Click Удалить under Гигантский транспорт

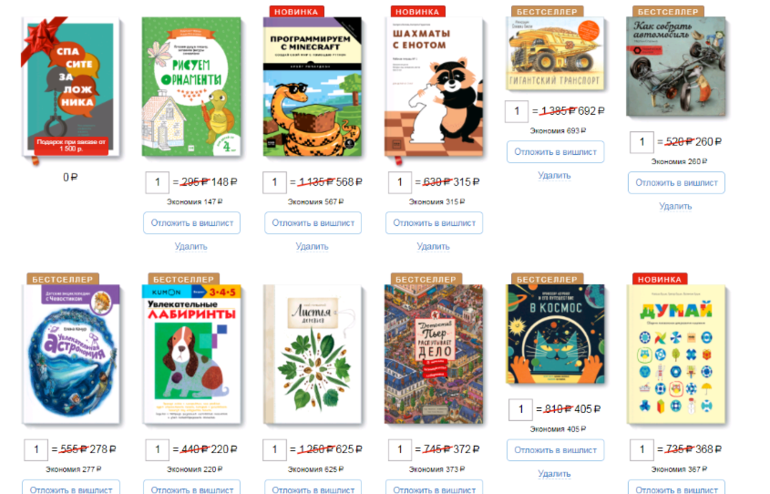(x=554, y=176)
